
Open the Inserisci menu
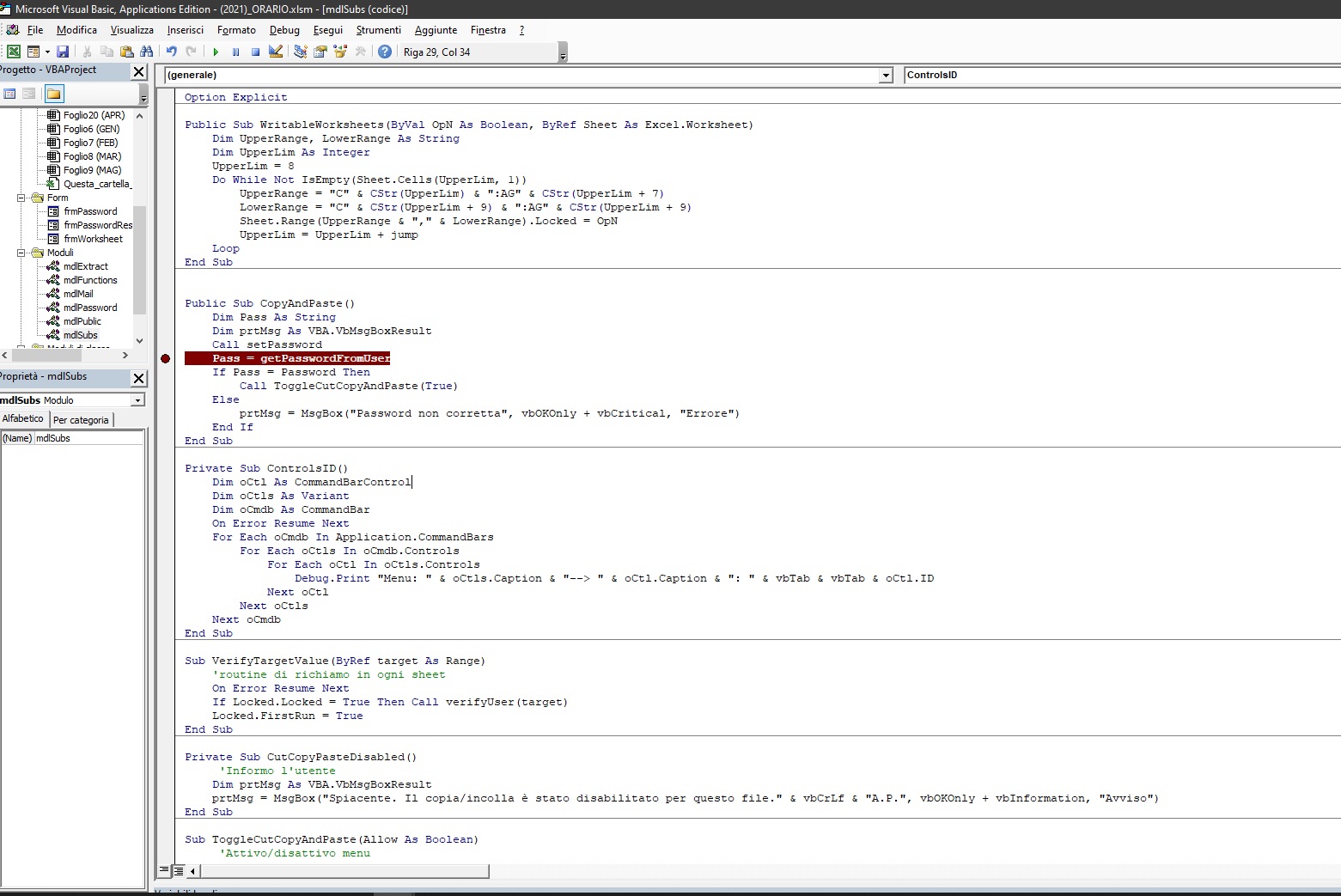click(x=186, y=30)
